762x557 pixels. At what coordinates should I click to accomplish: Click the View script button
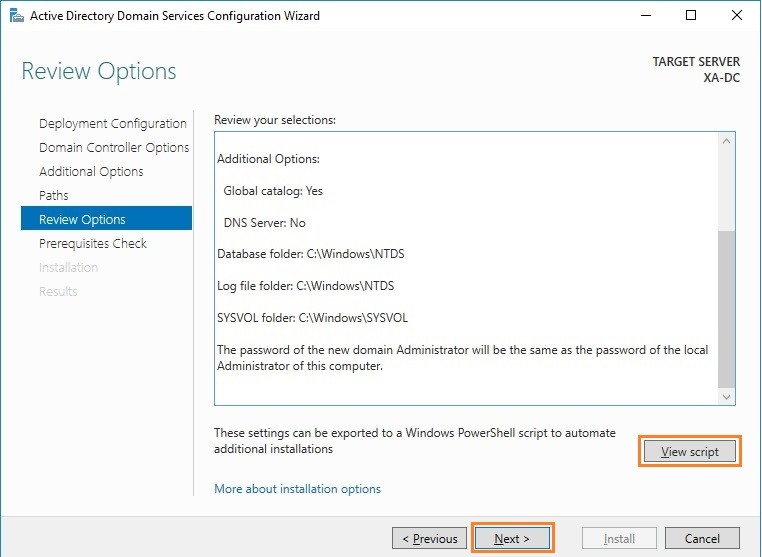690,452
